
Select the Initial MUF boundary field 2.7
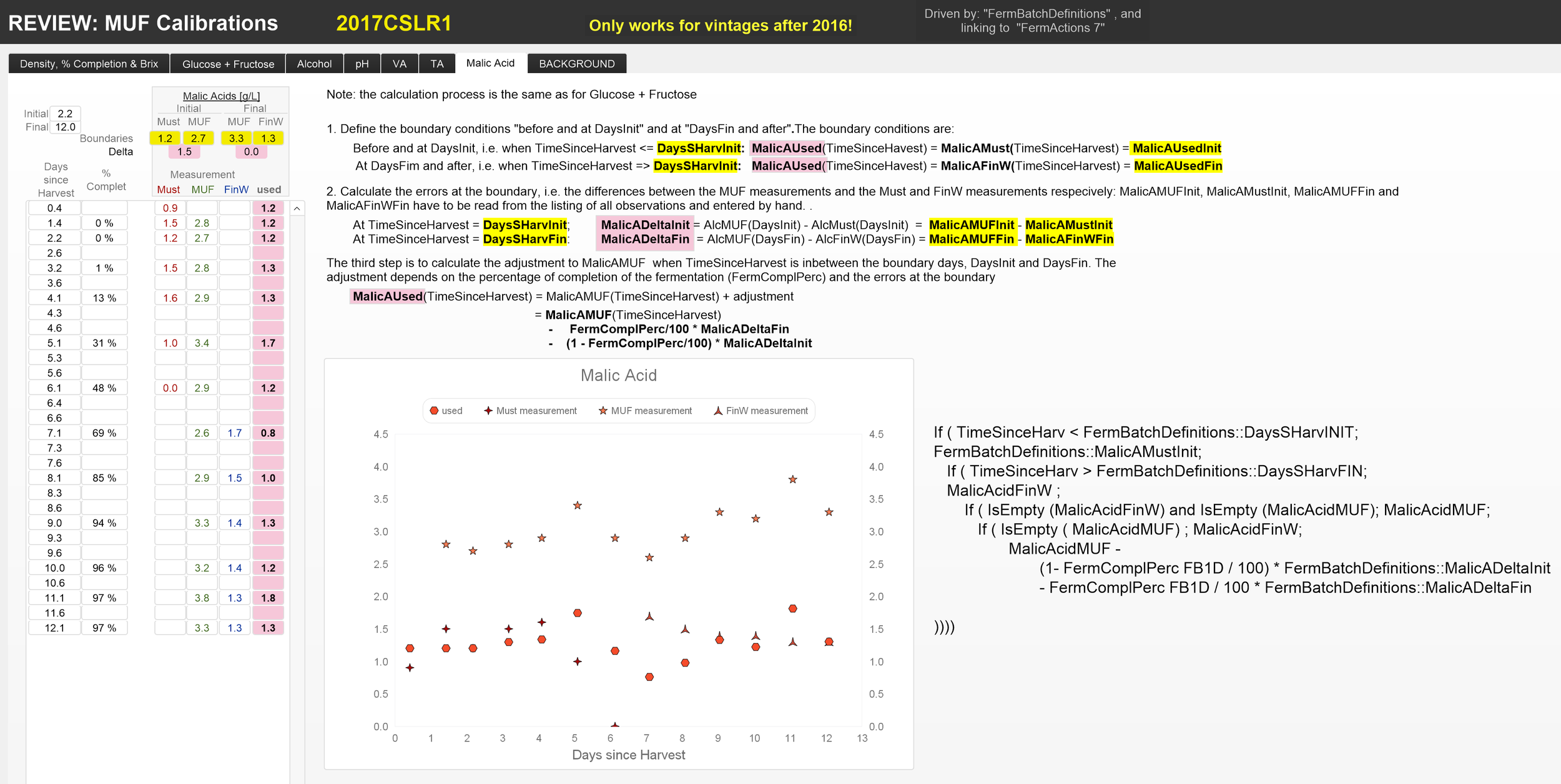[199, 139]
